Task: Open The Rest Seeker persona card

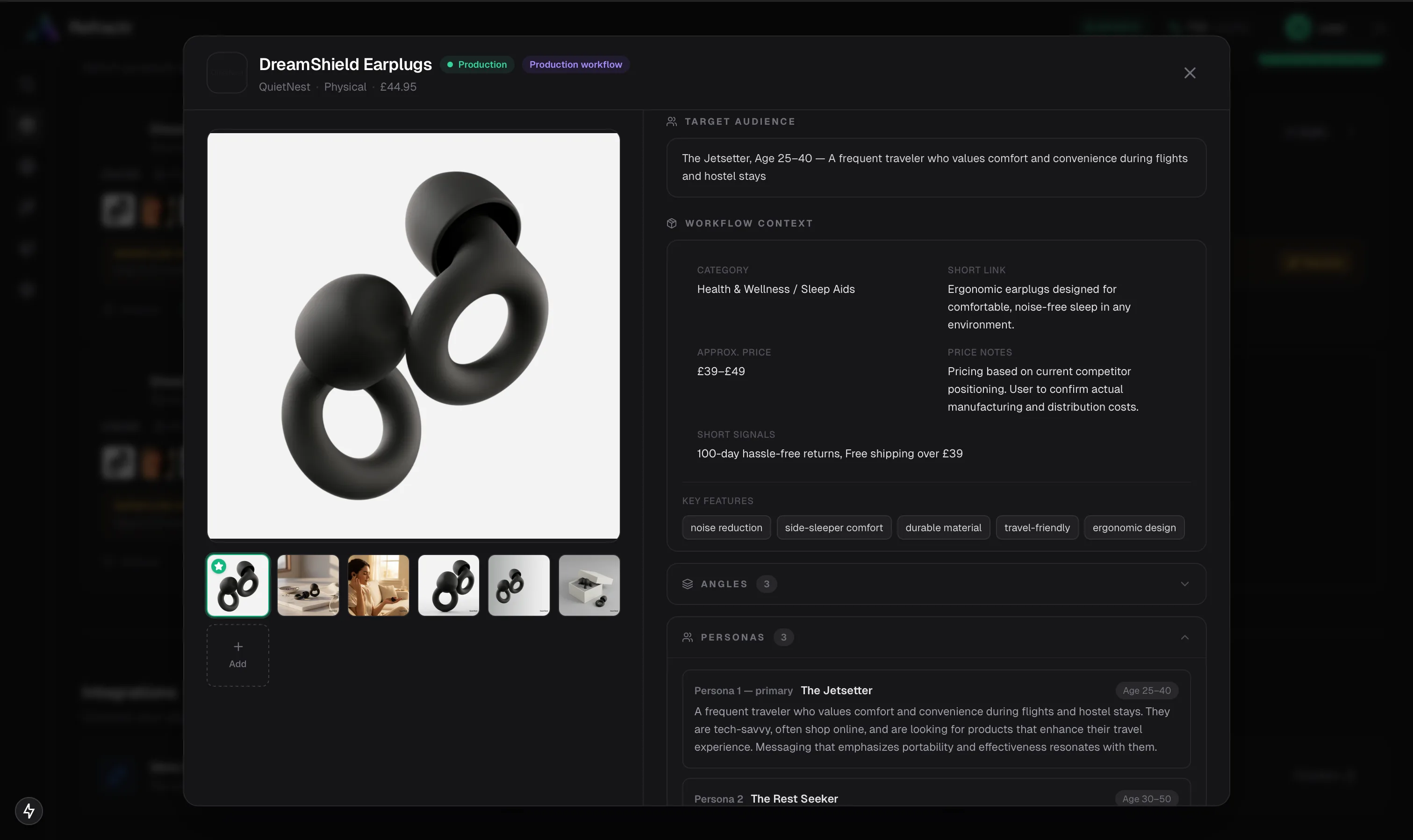Action: (x=936, y=792)
